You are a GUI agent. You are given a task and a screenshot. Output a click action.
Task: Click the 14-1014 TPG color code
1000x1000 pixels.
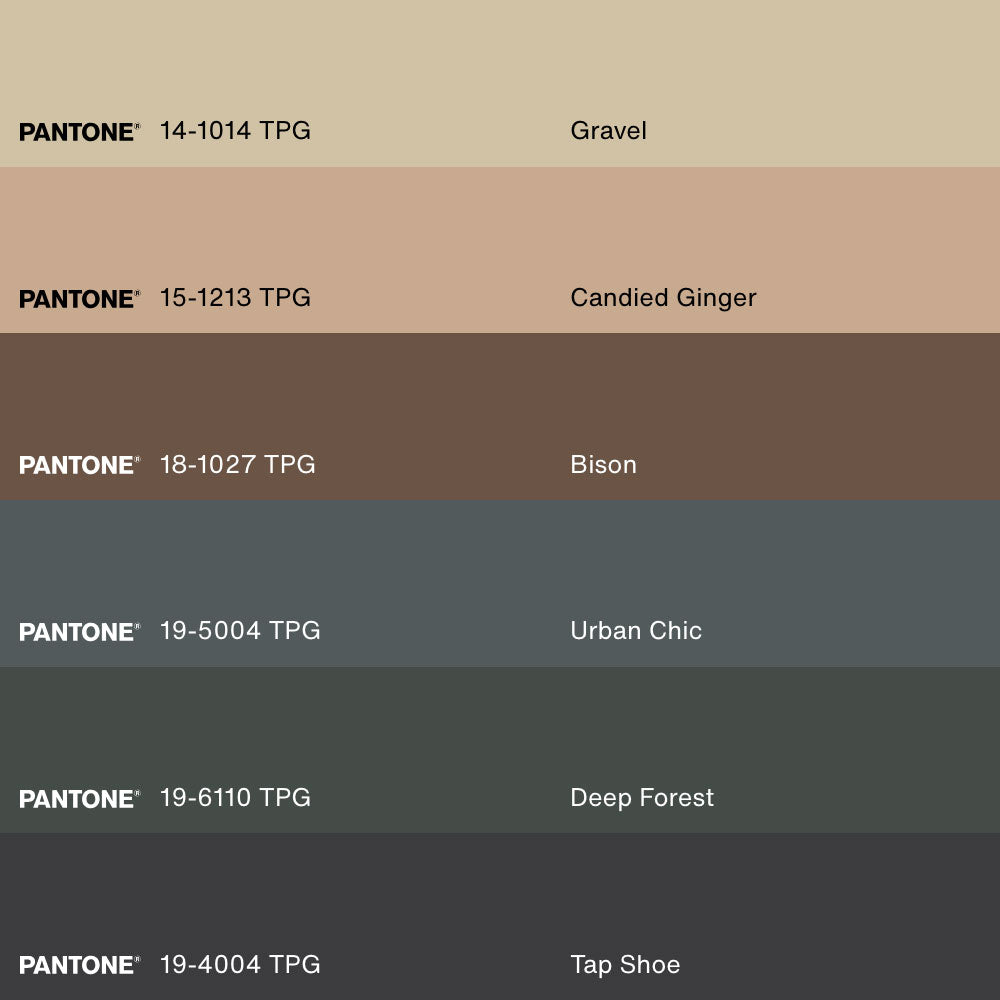(235, 131)
